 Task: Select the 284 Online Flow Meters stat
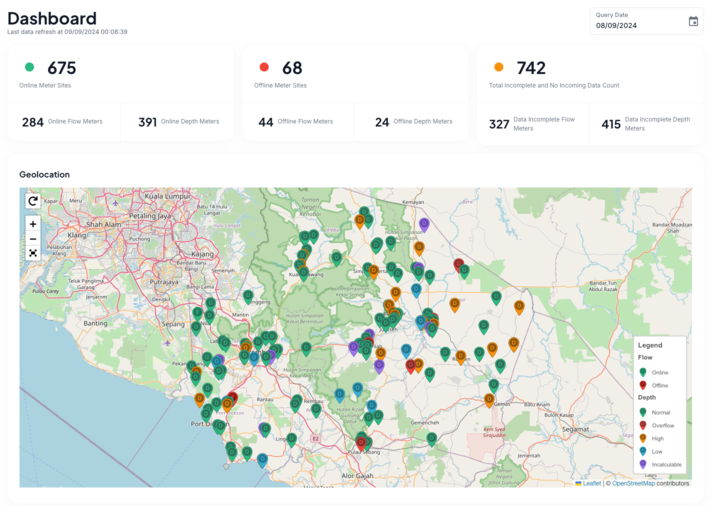click(x=33, y=122)
